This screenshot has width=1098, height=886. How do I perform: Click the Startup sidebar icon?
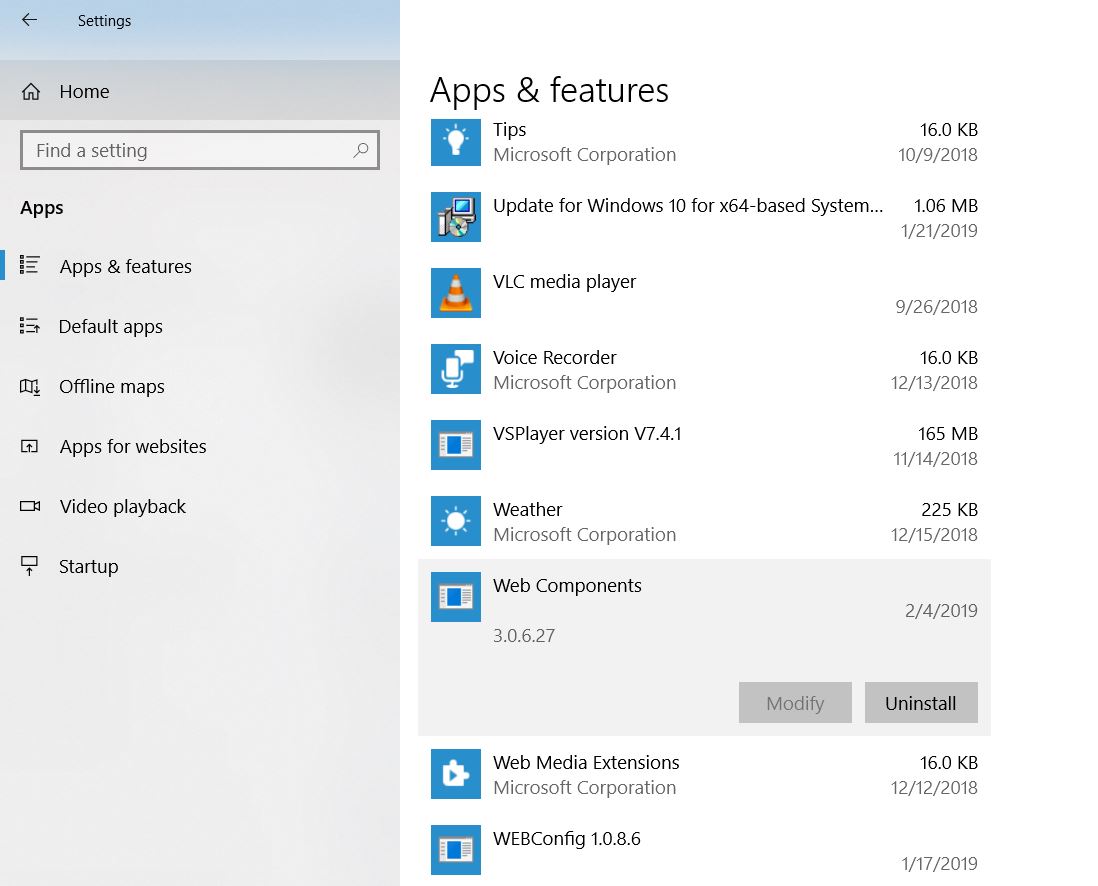pyautogui.click(x=29, y=566)
